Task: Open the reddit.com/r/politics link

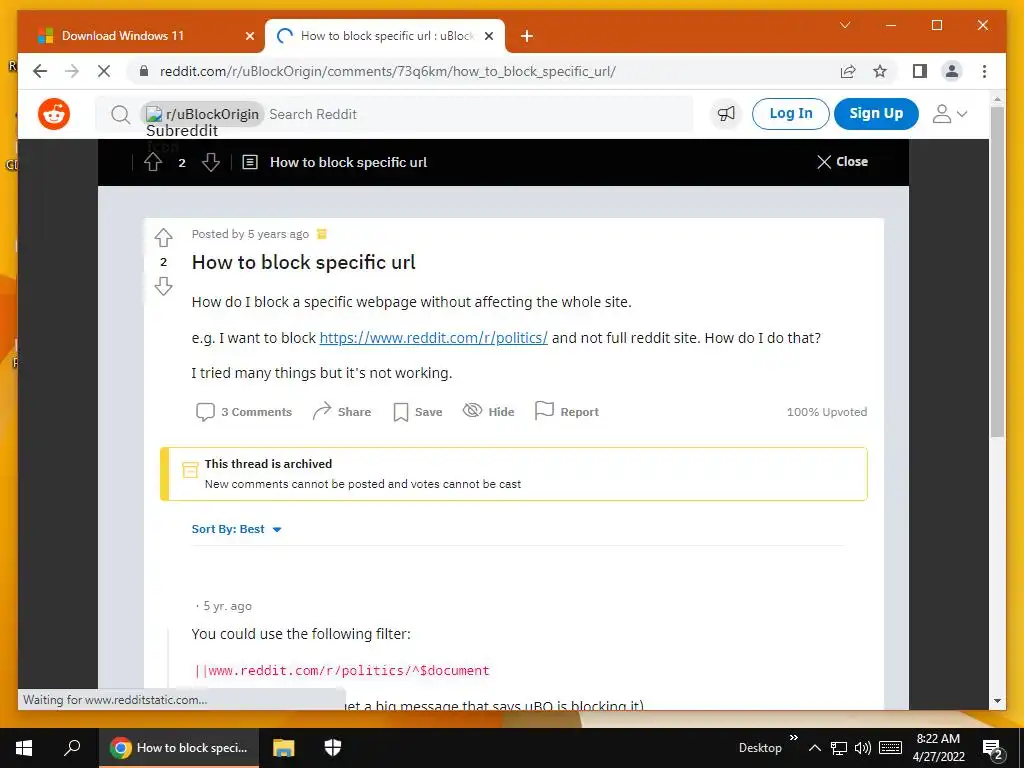Action: tap(434, 338)
